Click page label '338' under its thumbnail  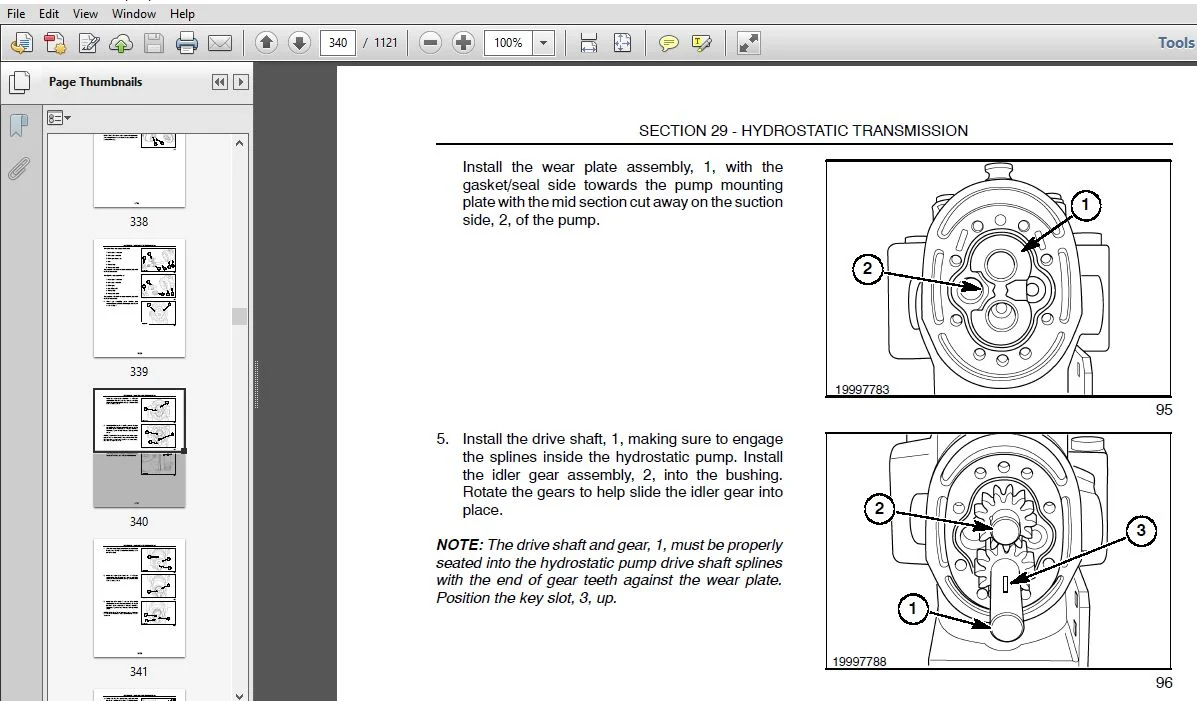(x=139, y=221)
